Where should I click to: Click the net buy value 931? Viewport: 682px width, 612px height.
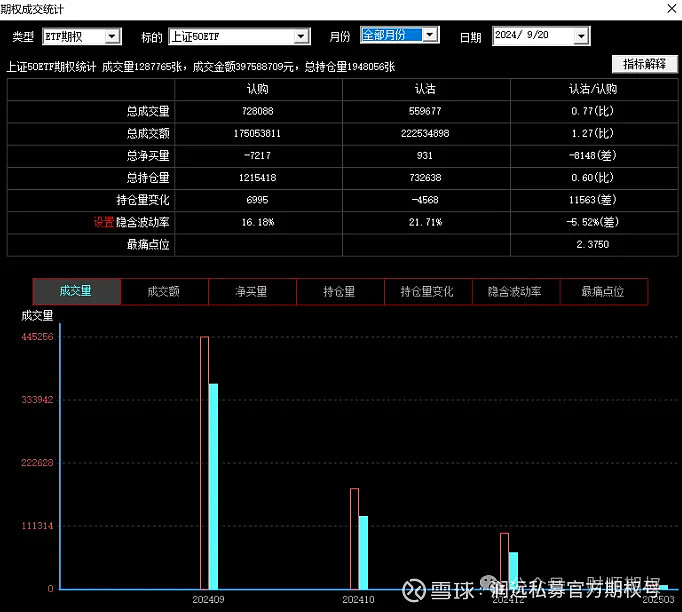(x=425, y=156)
